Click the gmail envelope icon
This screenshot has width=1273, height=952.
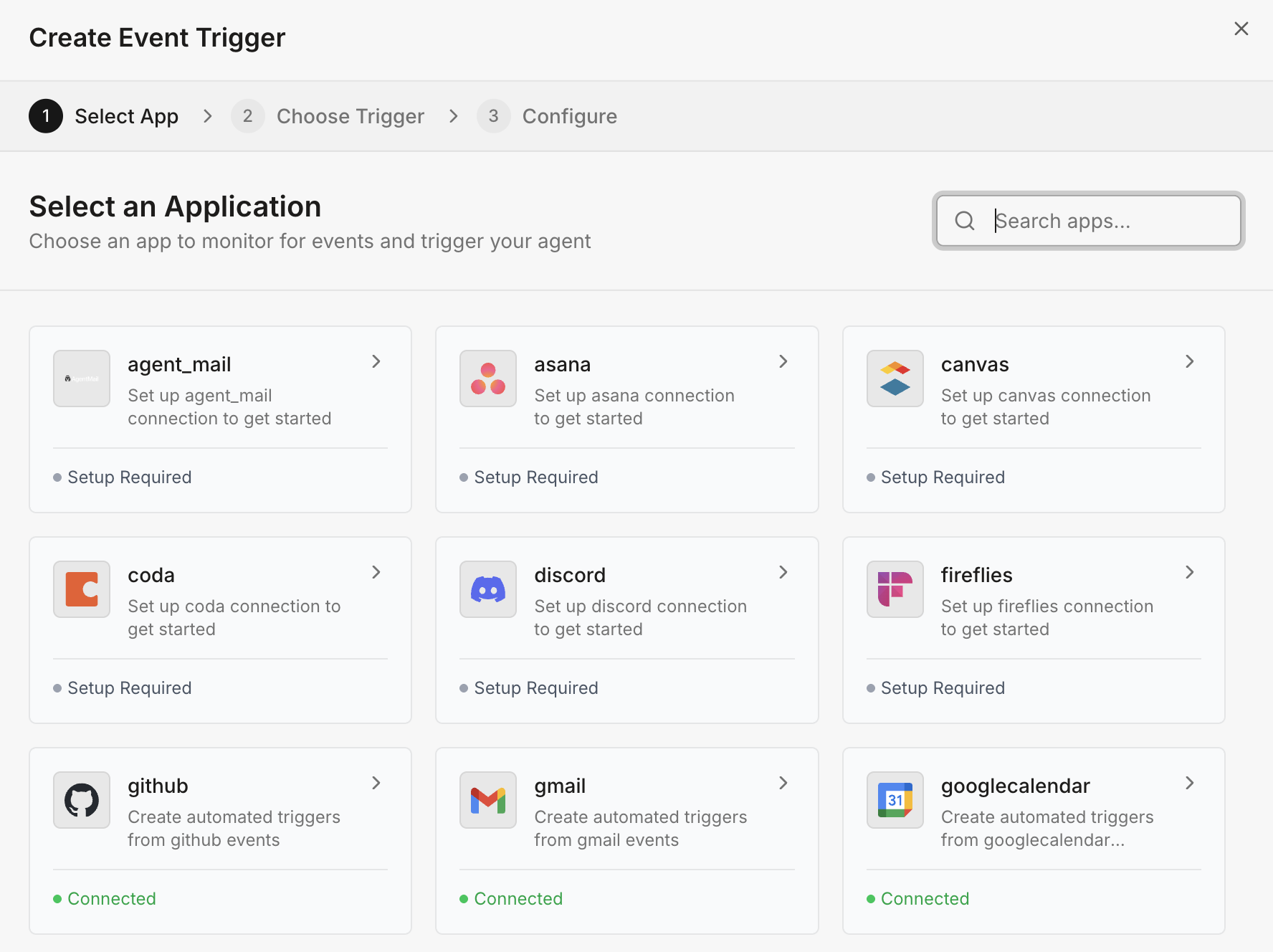click(488, 800)
